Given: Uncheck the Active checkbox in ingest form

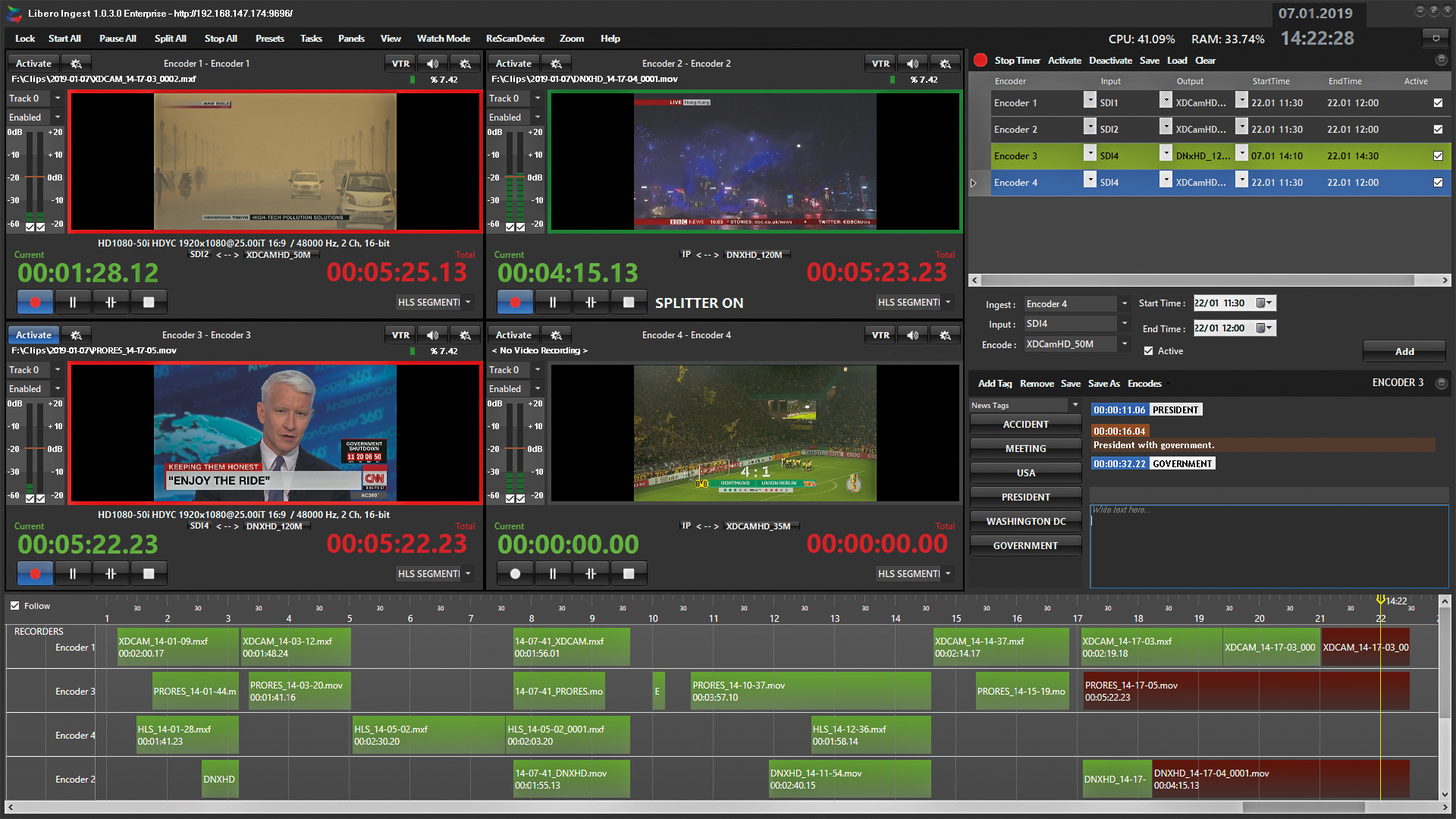Looking at the screenshot, I should pos(1149,351).
